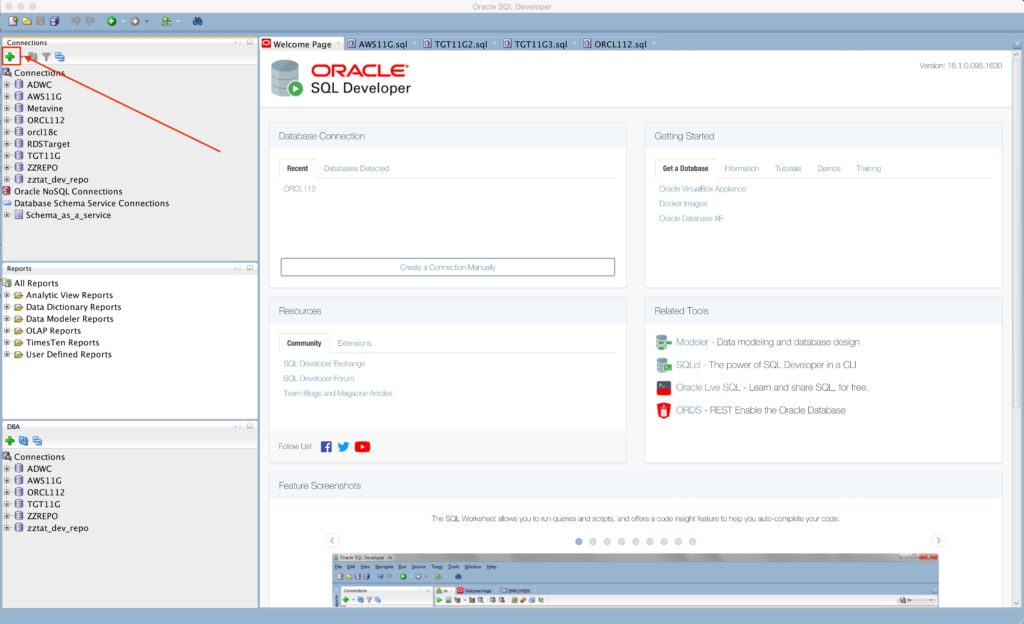Click Create a Connection Manually button
The image size is (1024, 624).
(x=447, y=267)
